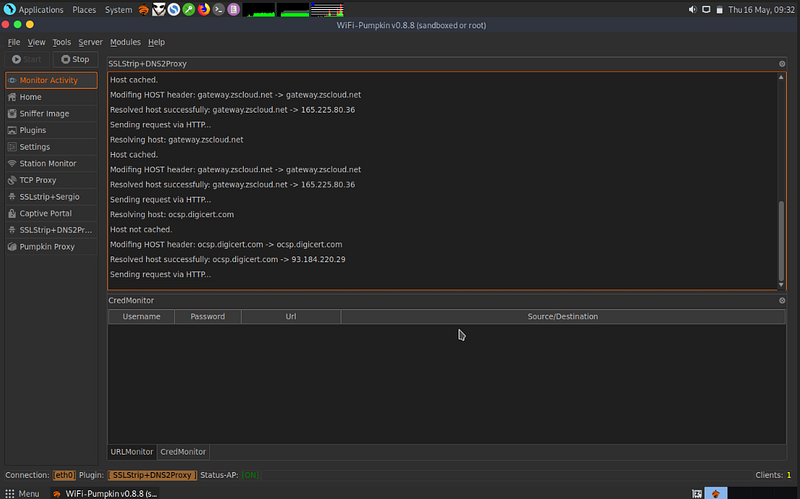Open the Menu button in bottom panel
800x499 pixels.
point(22,493)
